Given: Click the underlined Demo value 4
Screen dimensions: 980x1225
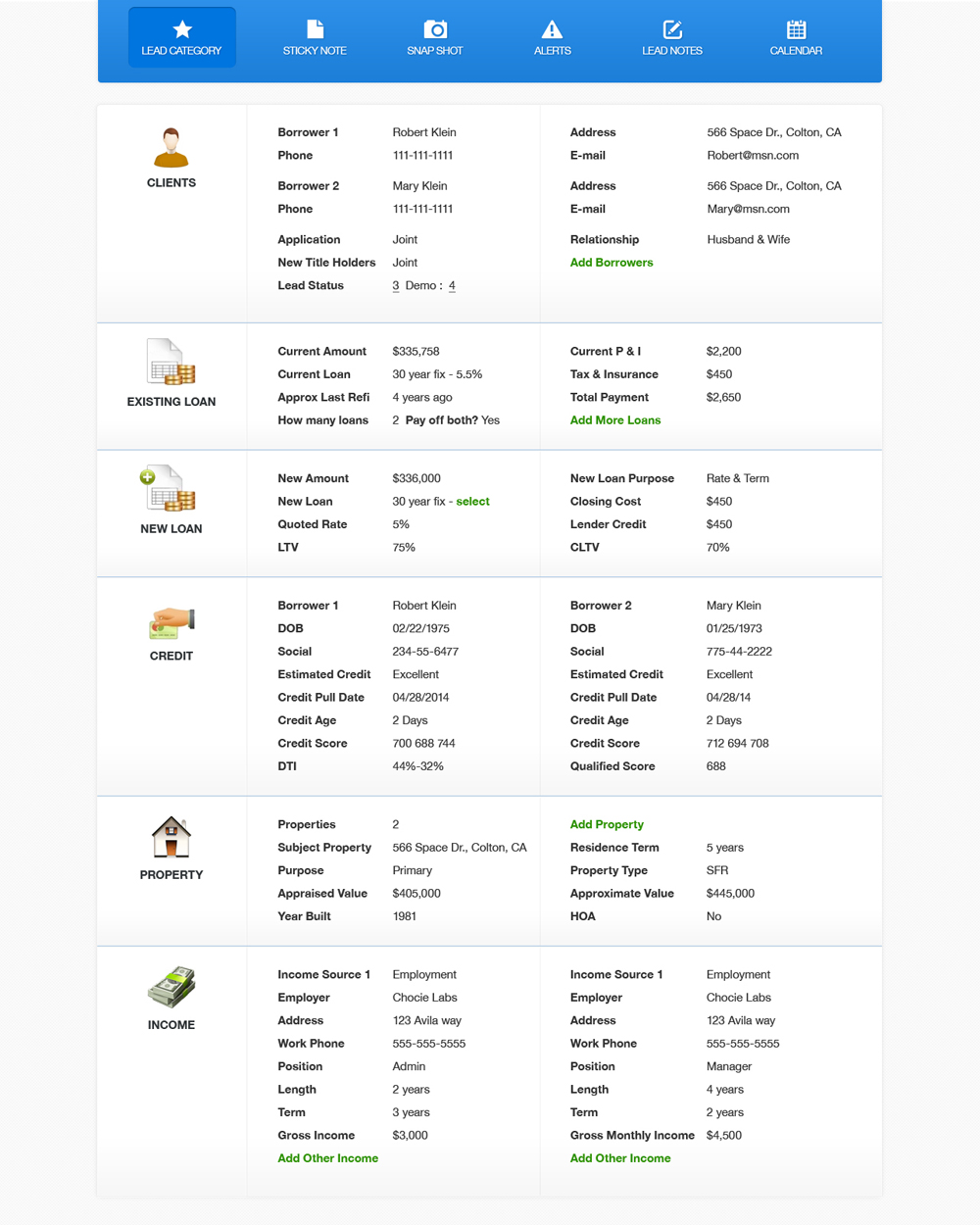Looking at the screenshot, I should [x=452, y=286].
